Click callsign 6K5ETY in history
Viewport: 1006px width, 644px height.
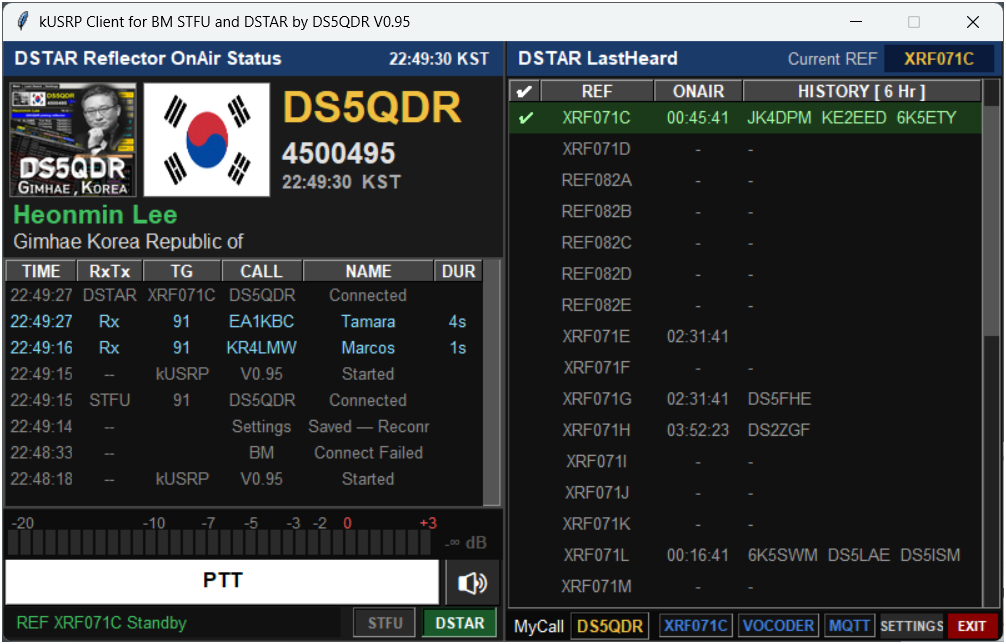tap(926, 118)
